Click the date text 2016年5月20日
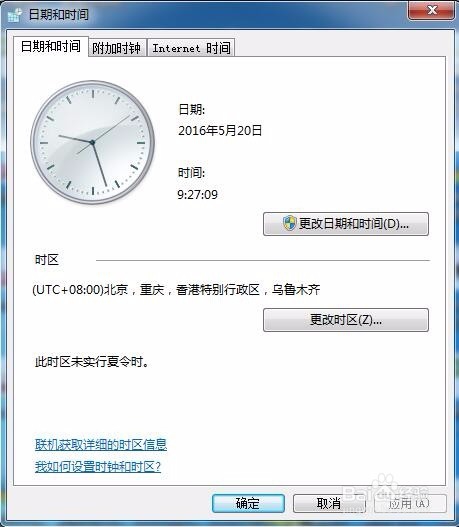 click(220, 130)
